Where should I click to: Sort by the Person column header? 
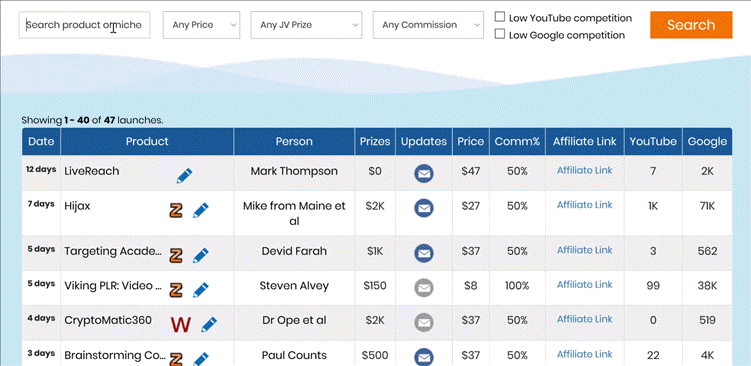coord(294,141)
